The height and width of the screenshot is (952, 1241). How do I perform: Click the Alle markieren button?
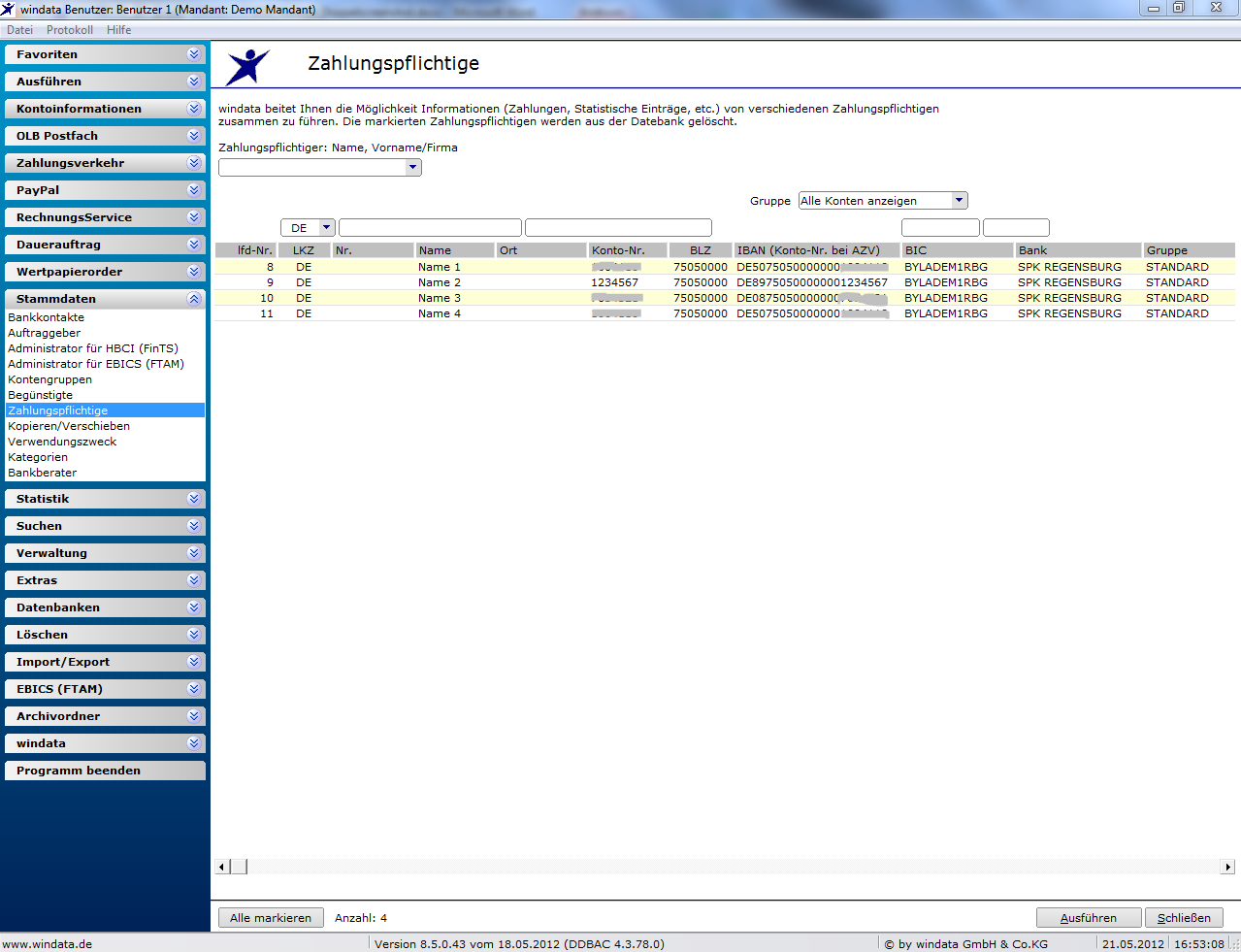coord(271,918)
